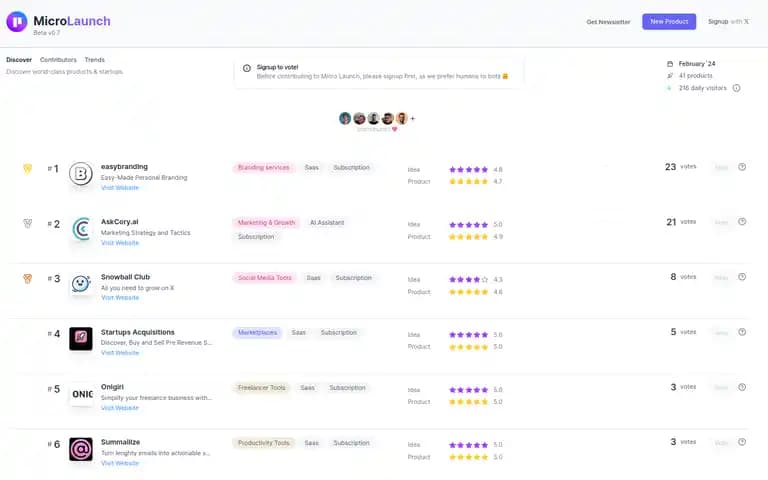
Task: Open the Onigiri product logo
Action: click(81, 394)
